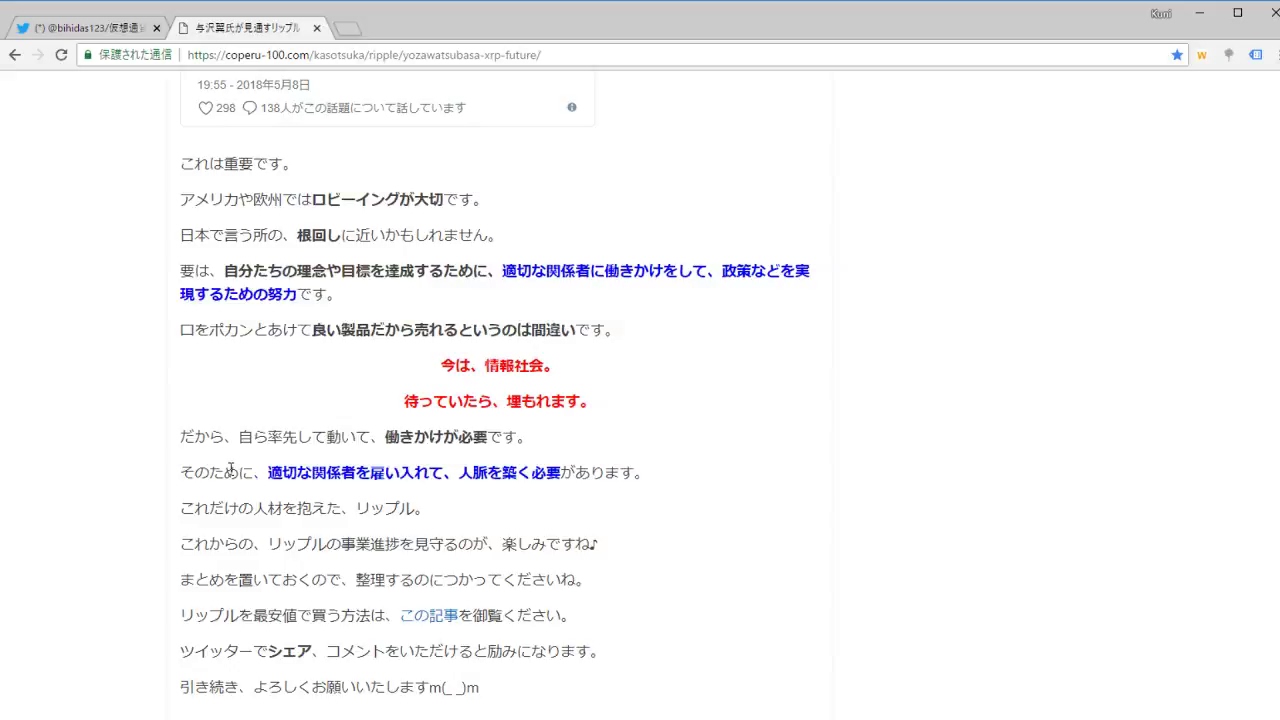Screen dimensions: 1280x720
Task: Open the blue tag extension icon
Action: coord(1256,55)
